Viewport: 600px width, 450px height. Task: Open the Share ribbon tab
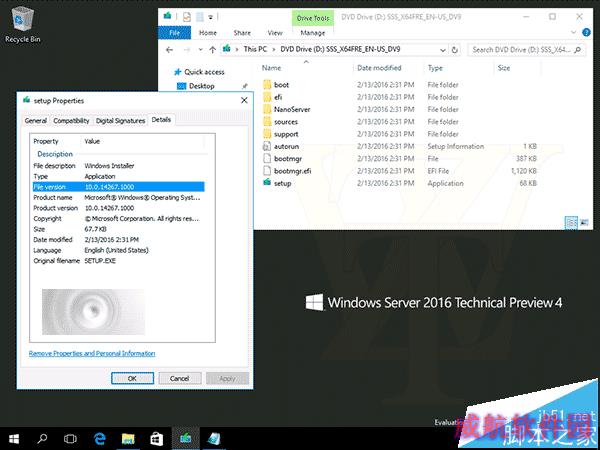242,33
